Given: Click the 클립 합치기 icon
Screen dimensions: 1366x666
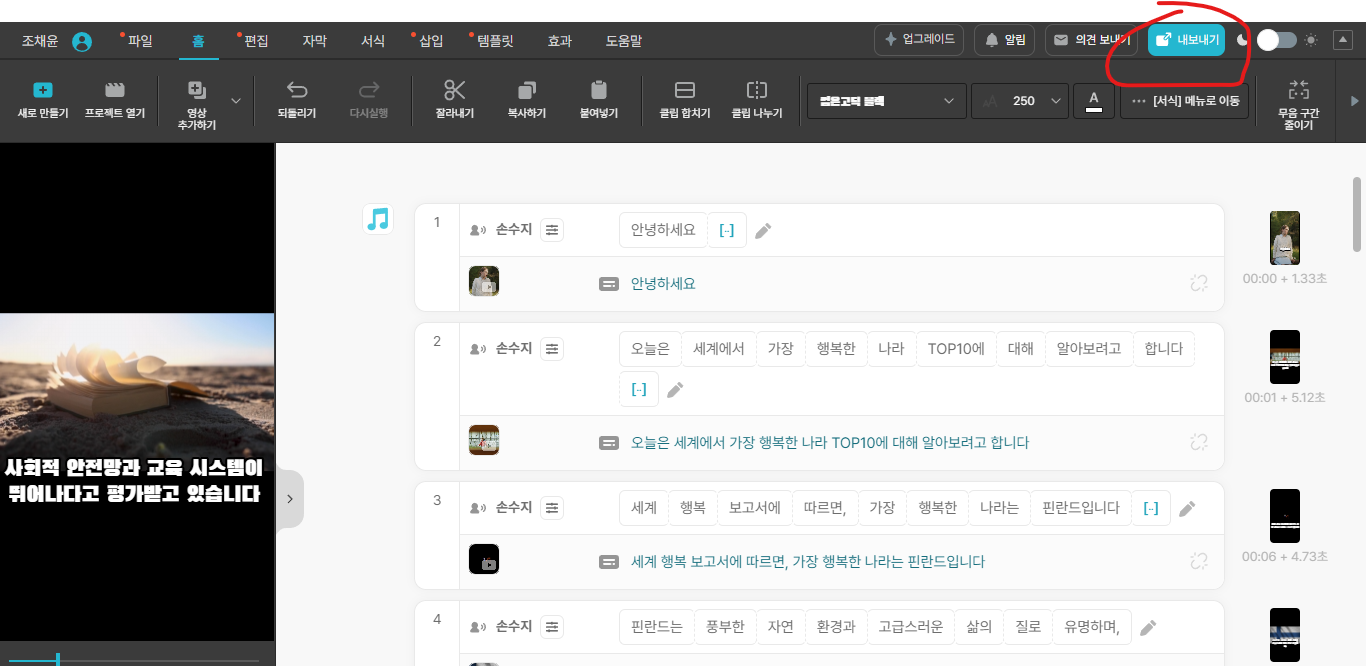Looking at the screenshot, I should [685, 89].
